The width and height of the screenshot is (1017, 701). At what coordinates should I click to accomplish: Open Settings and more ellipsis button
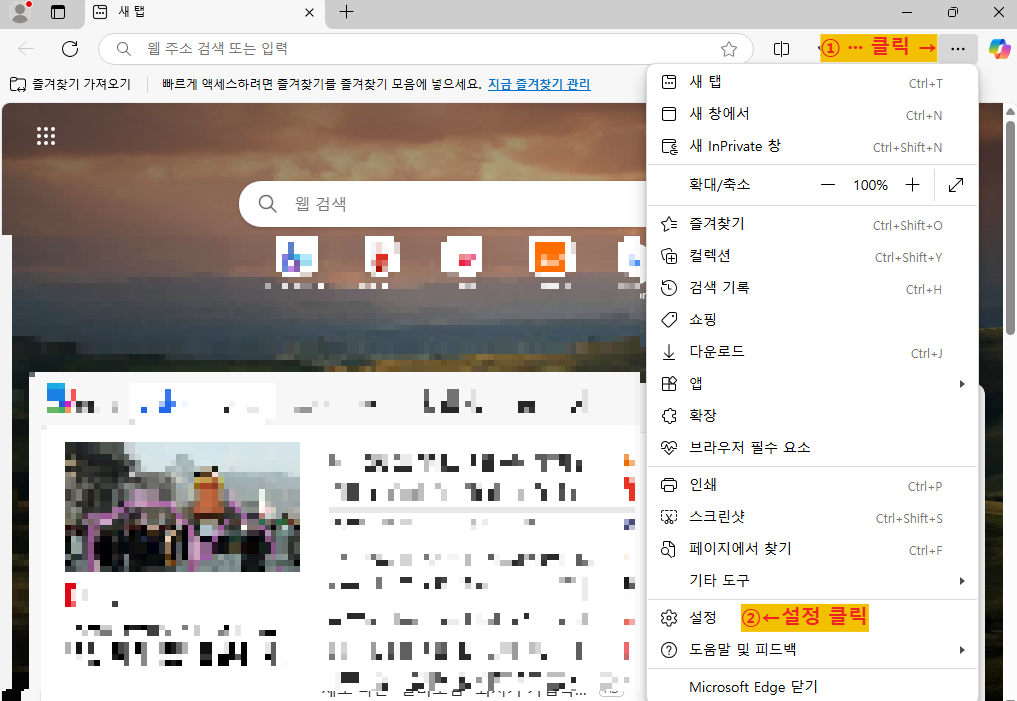click(957, 49)
